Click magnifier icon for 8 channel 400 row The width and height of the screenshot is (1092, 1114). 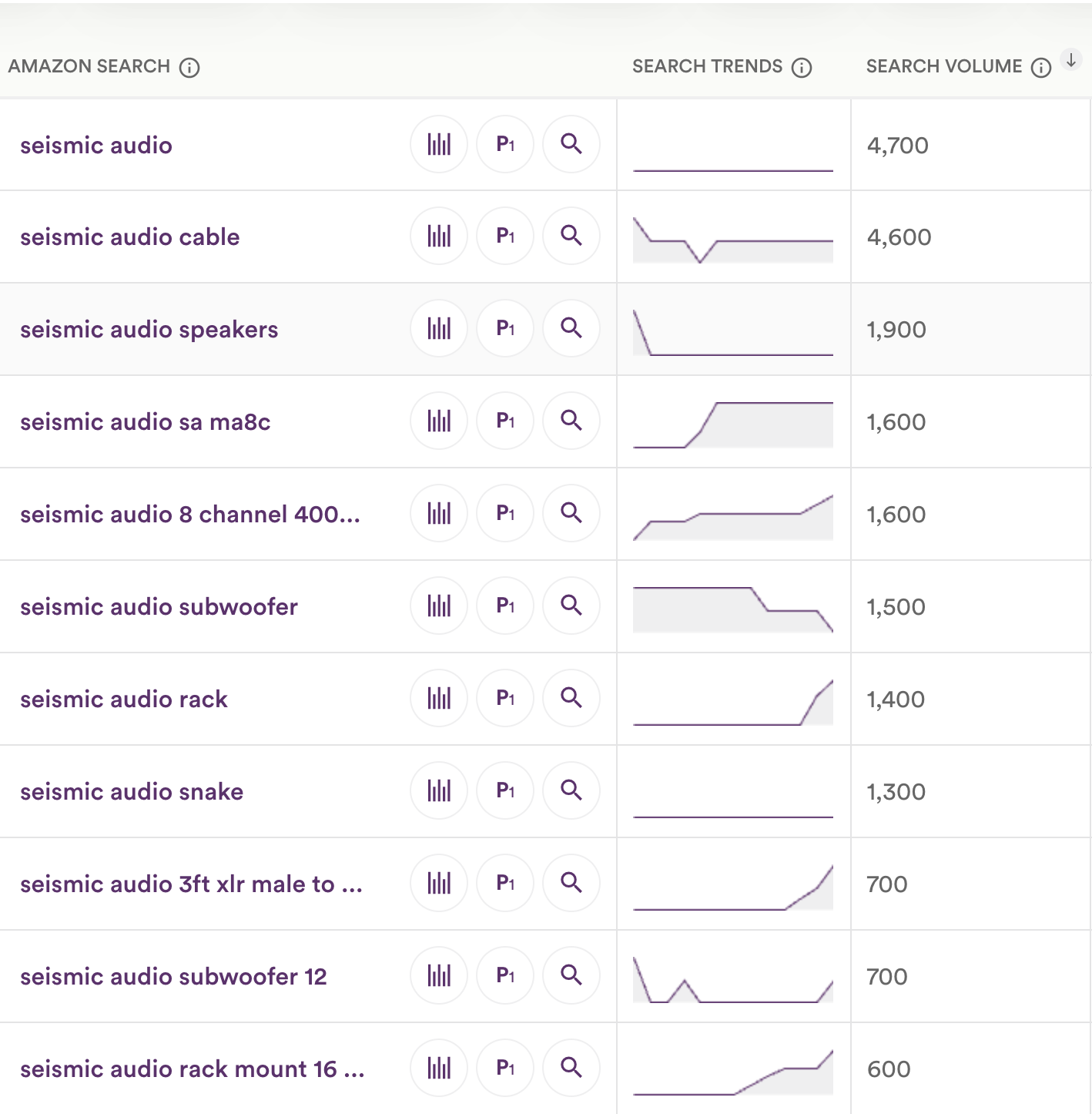point(571,513)
